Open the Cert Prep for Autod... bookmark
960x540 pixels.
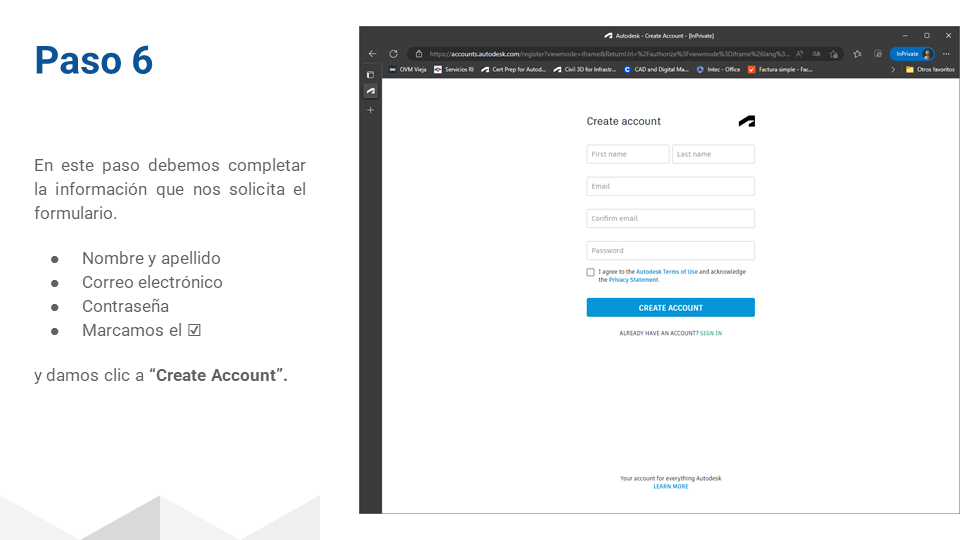tap(513, 70)
